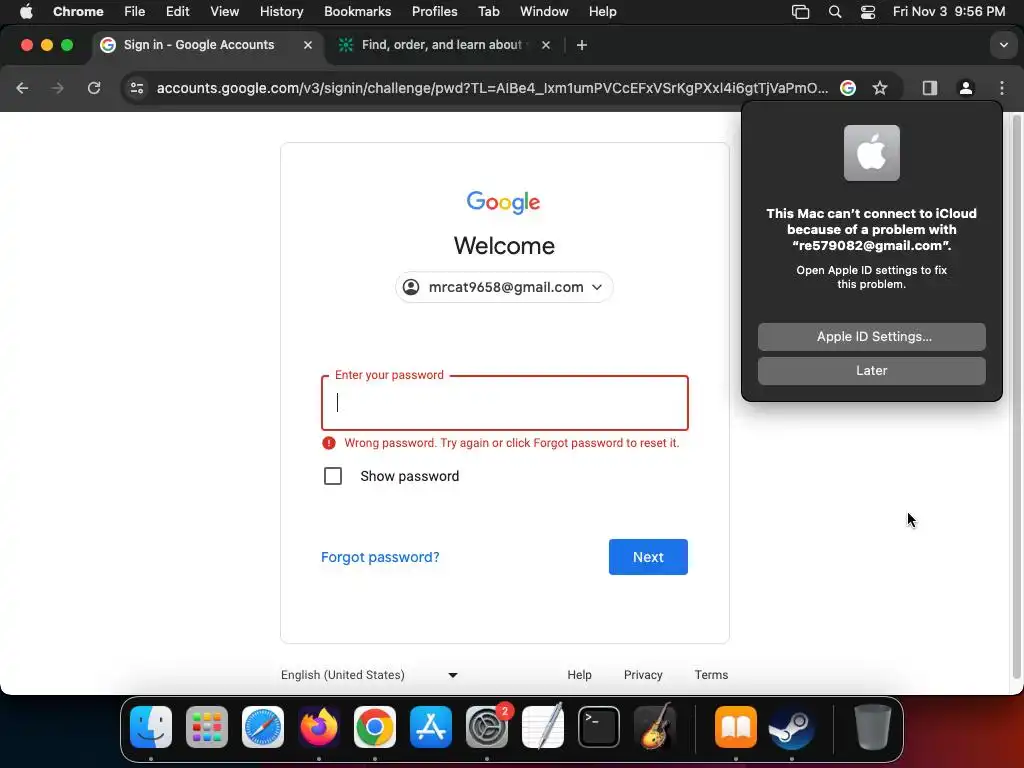The image size is (1024, 768).
Task: Click the screen mirroring icon in the menu bar
Action: point(800,12)
